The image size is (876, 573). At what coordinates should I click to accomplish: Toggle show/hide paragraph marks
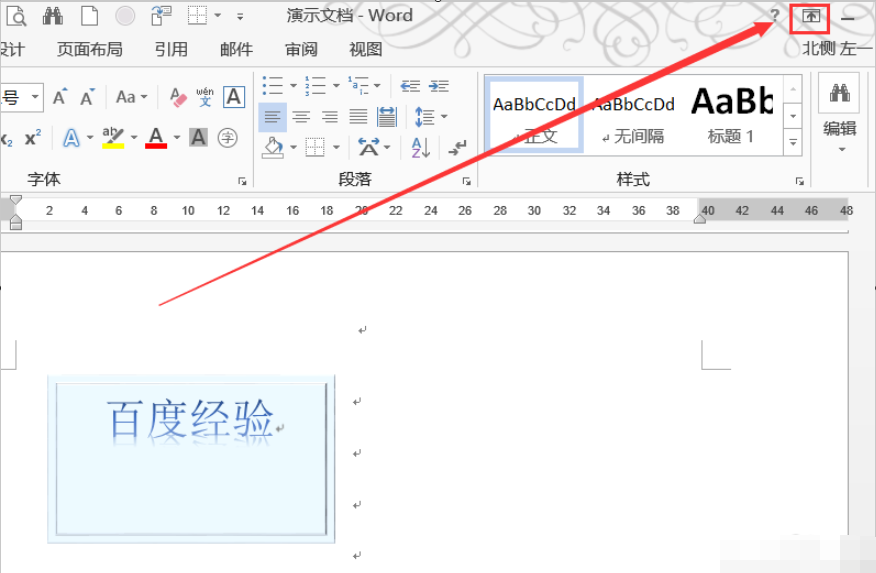pos(458,147)
